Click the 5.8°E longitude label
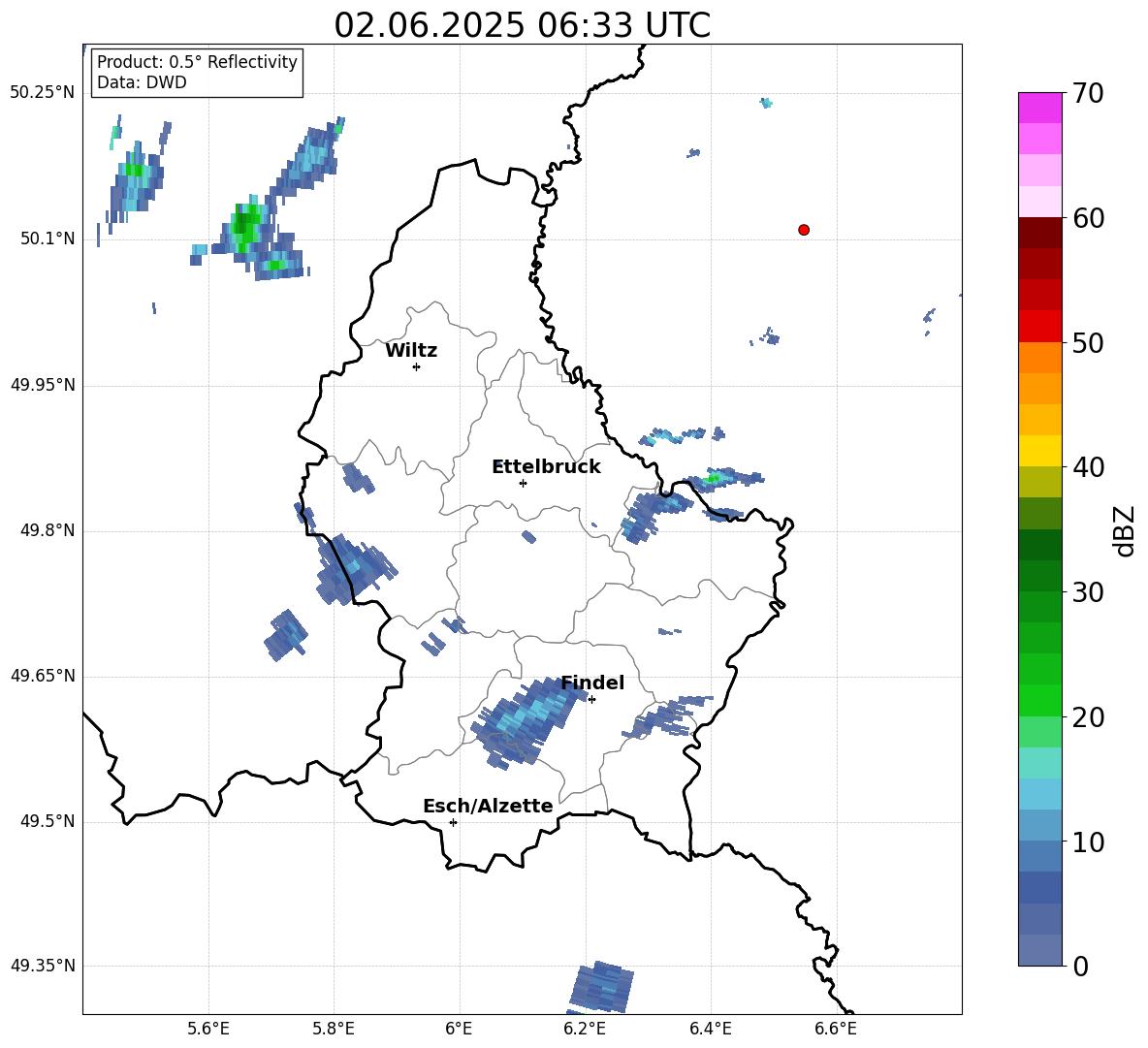1148x1048 pixels. [334, 1029]
